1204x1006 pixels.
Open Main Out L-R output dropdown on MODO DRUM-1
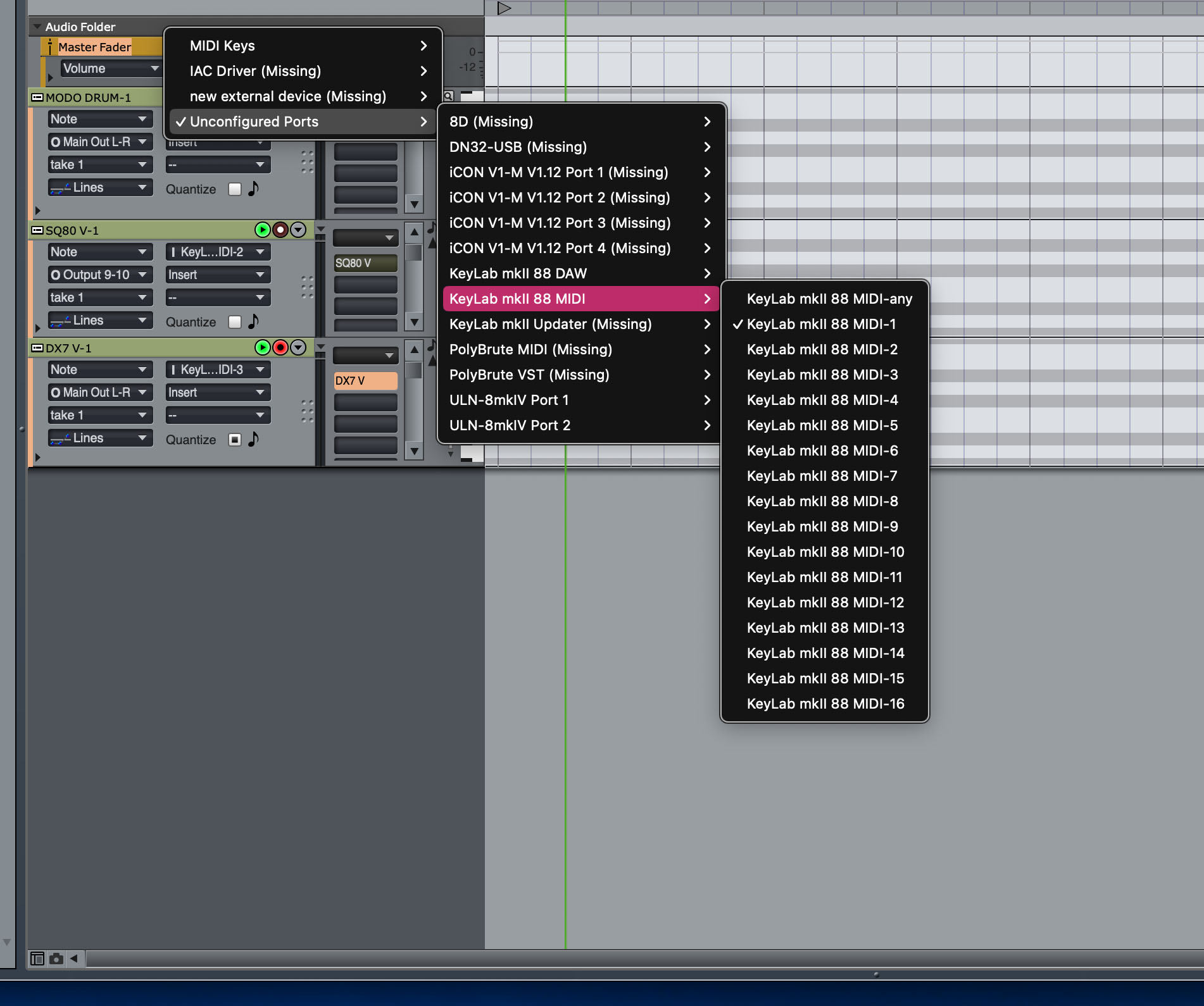coord(100,142)
